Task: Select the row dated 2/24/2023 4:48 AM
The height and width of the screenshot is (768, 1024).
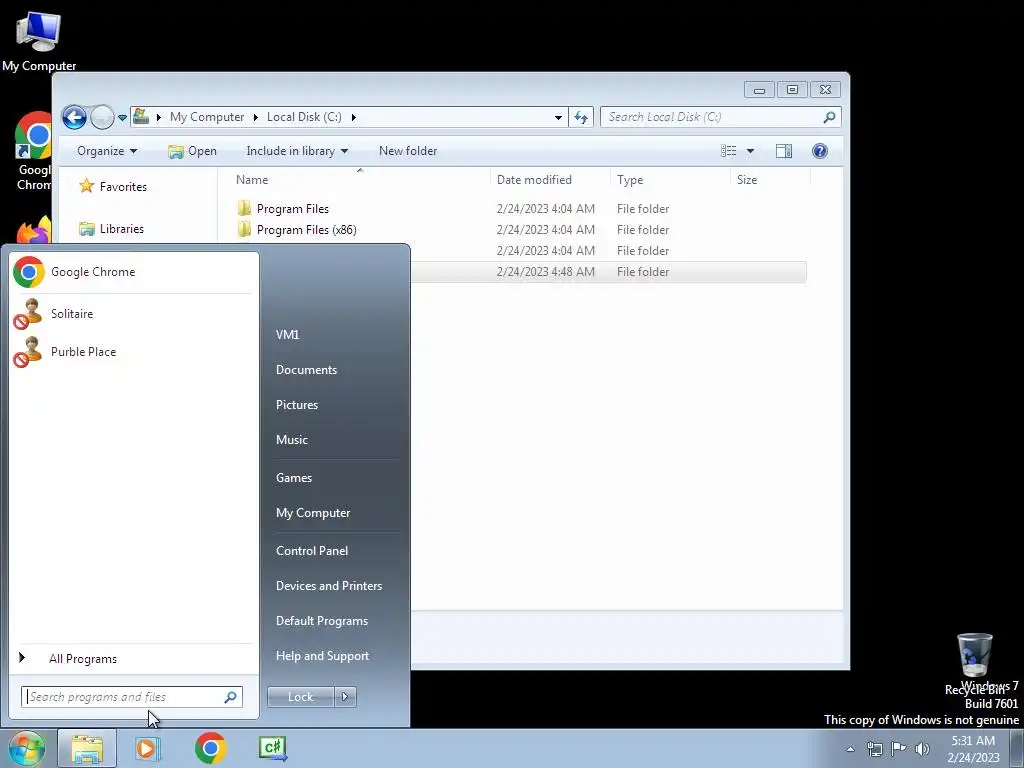Action: click(608, 272)
